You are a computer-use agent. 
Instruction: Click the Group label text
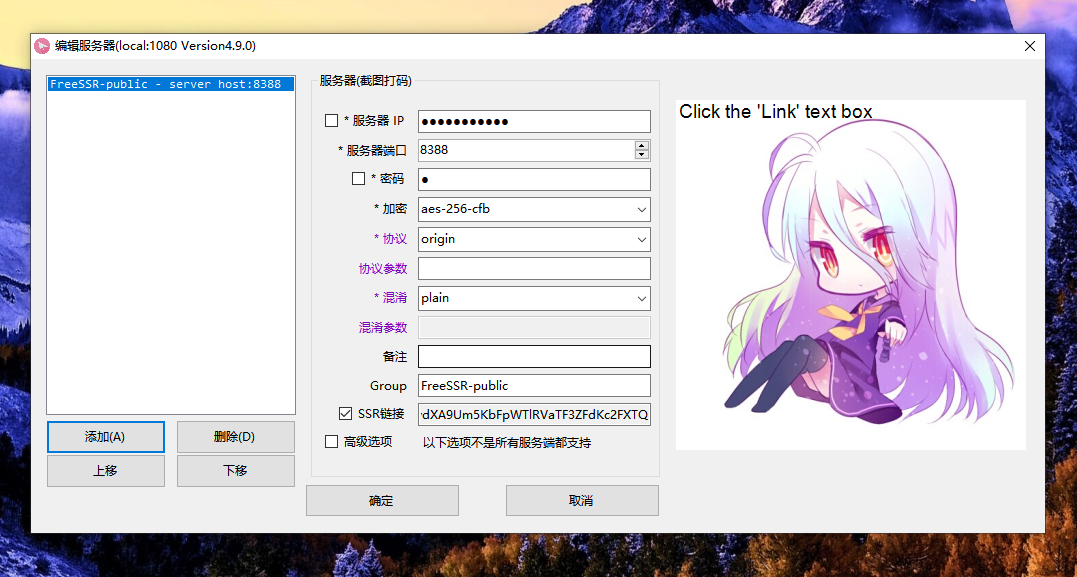(389, 386)
